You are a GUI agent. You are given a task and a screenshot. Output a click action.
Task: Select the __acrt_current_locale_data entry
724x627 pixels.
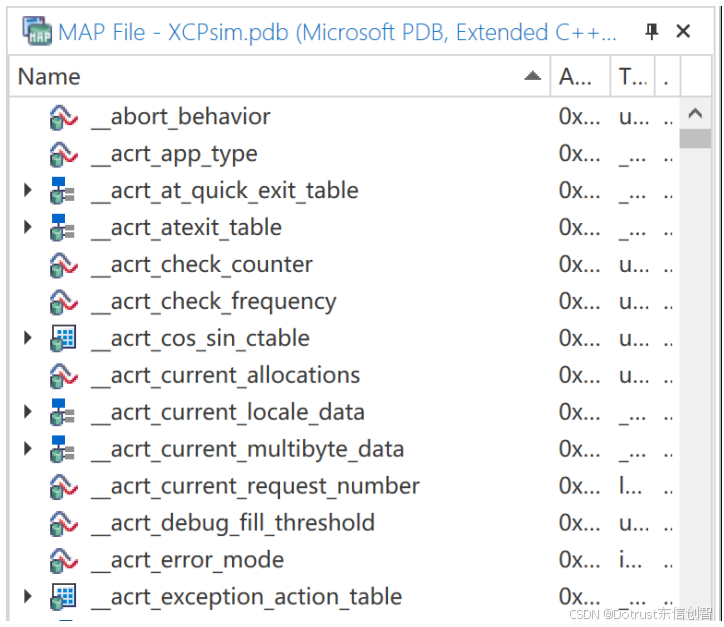228,413
